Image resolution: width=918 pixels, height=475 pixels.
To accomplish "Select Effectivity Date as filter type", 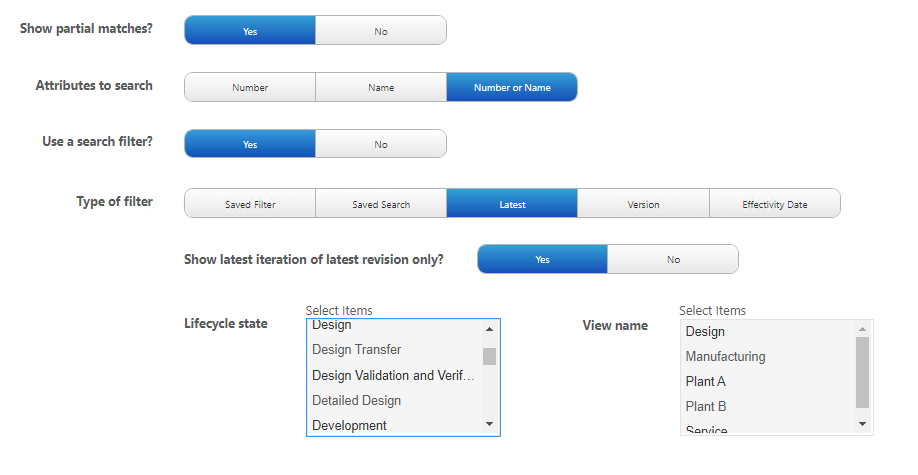I will coord(775,203).
